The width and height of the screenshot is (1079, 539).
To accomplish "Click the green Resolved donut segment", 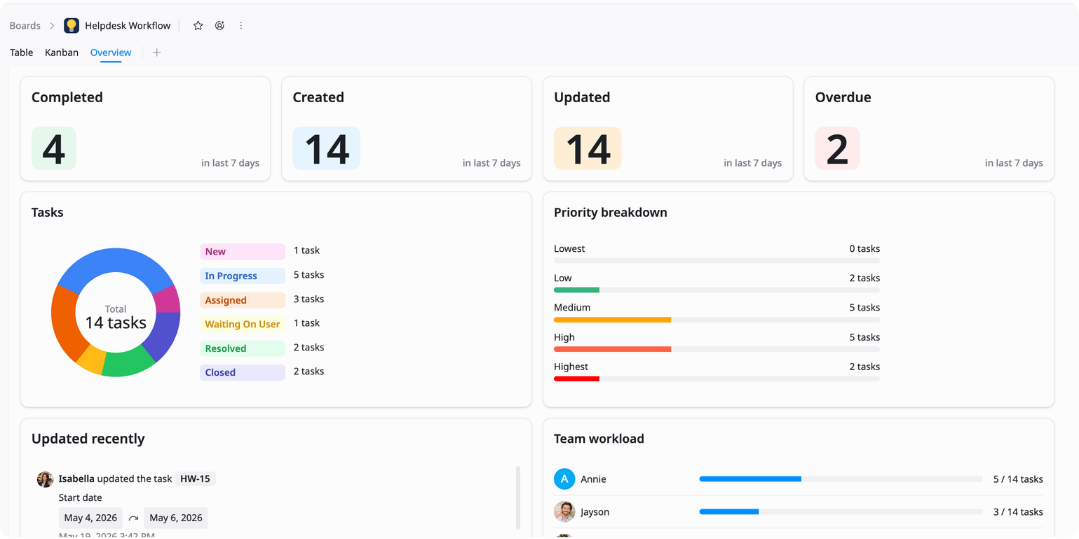I will point(126,363).
